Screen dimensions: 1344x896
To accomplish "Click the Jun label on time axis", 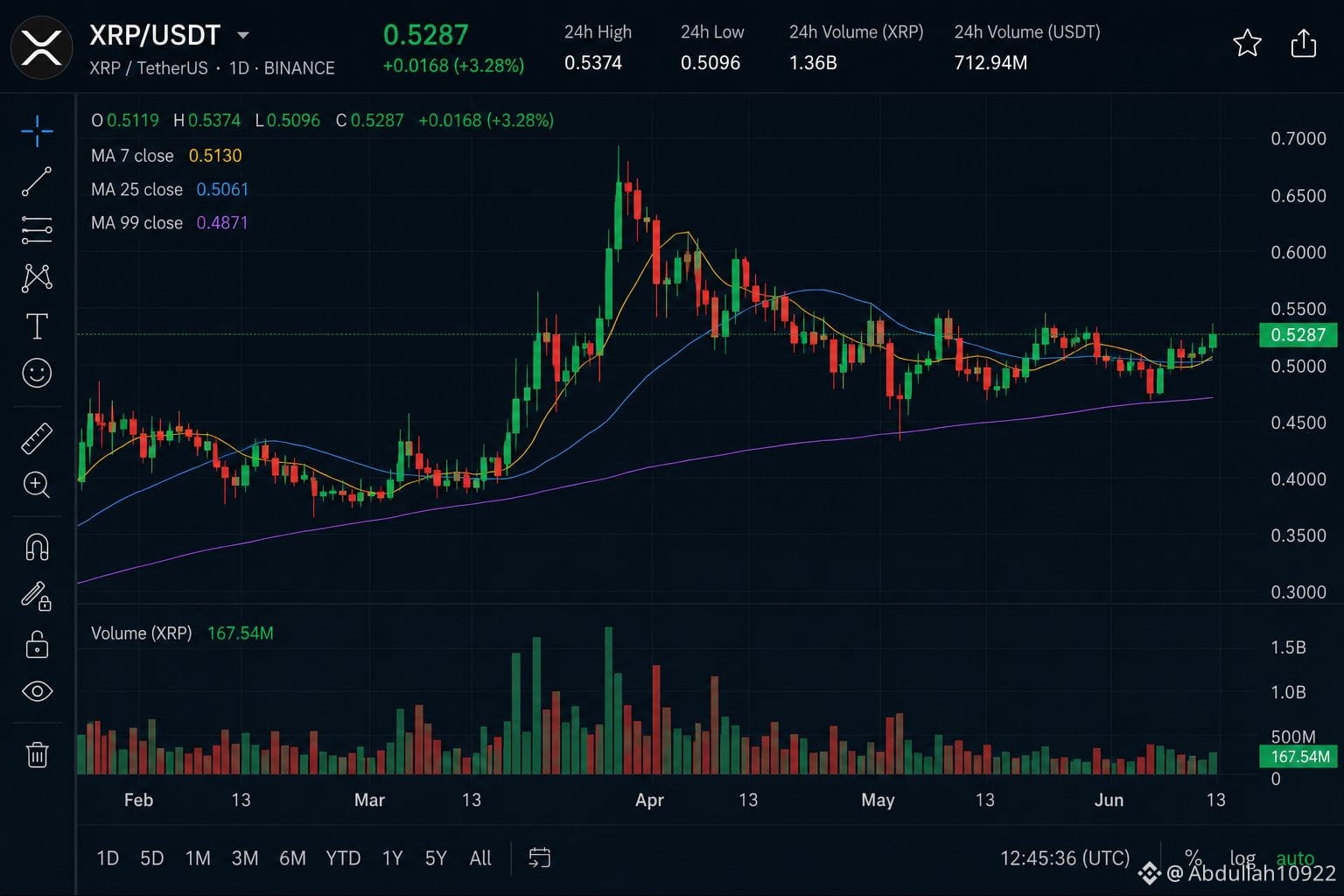I will (1109, 800).
